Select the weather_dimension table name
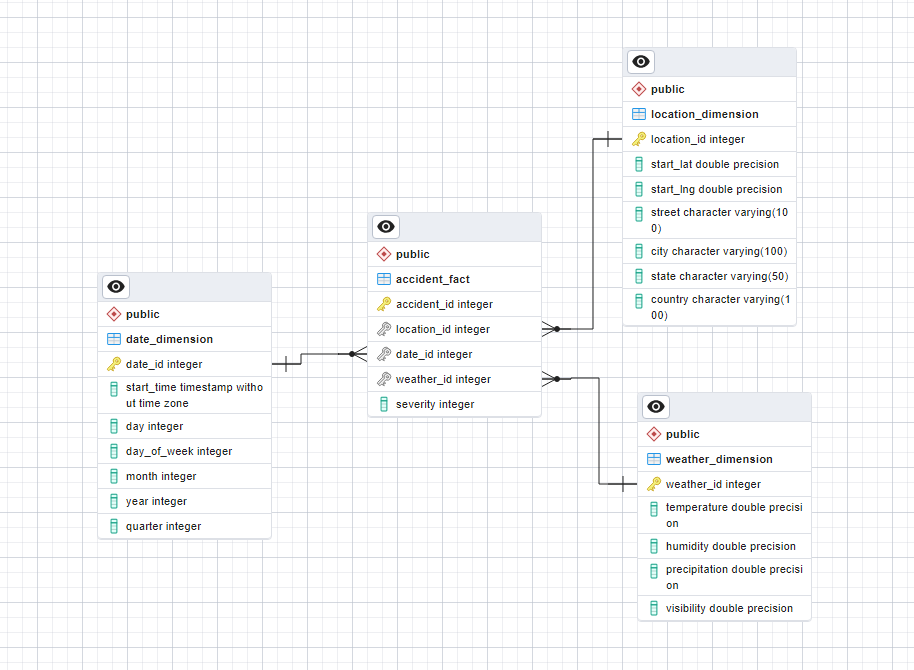Image resolution: width=914 pixels, height=670 pixels. (x=719, y=459)
